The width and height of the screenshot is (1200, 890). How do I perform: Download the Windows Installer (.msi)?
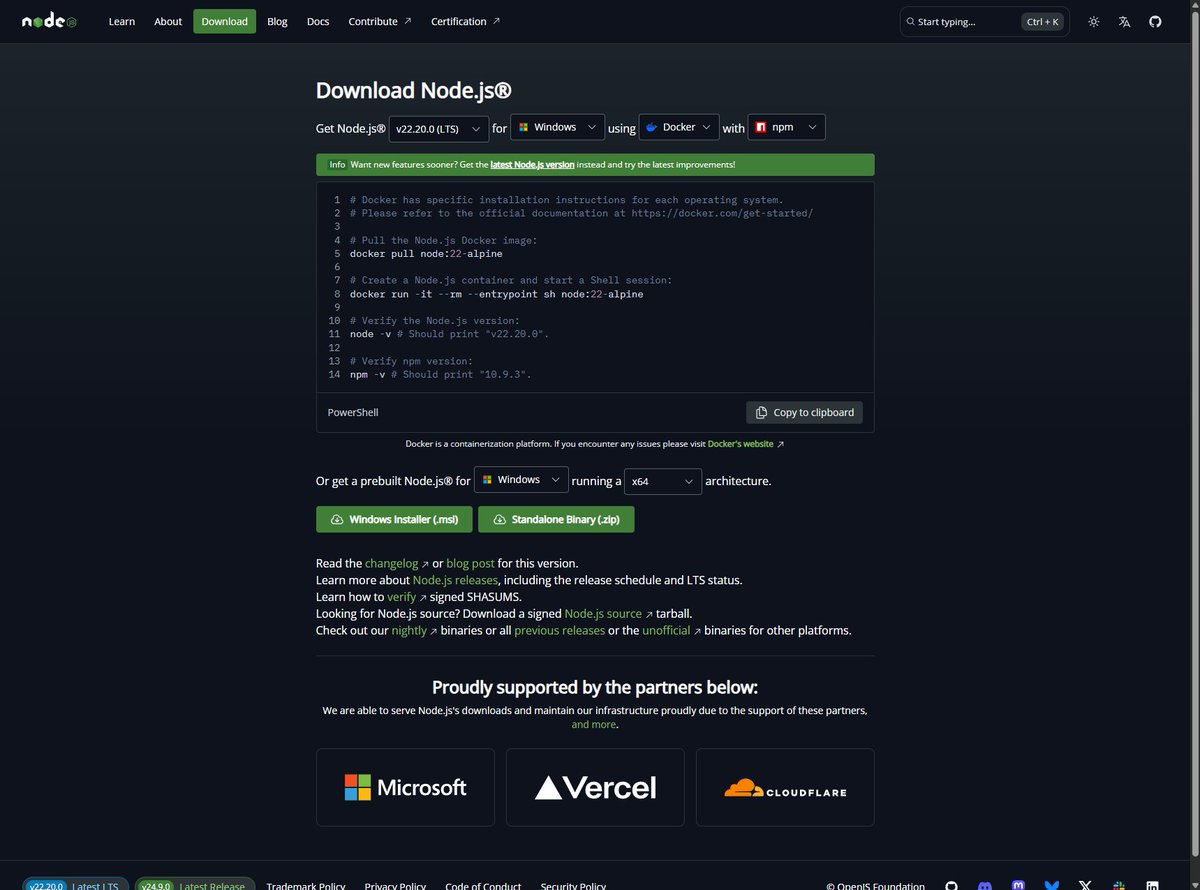pyautogui.click(x=393, y=520)
